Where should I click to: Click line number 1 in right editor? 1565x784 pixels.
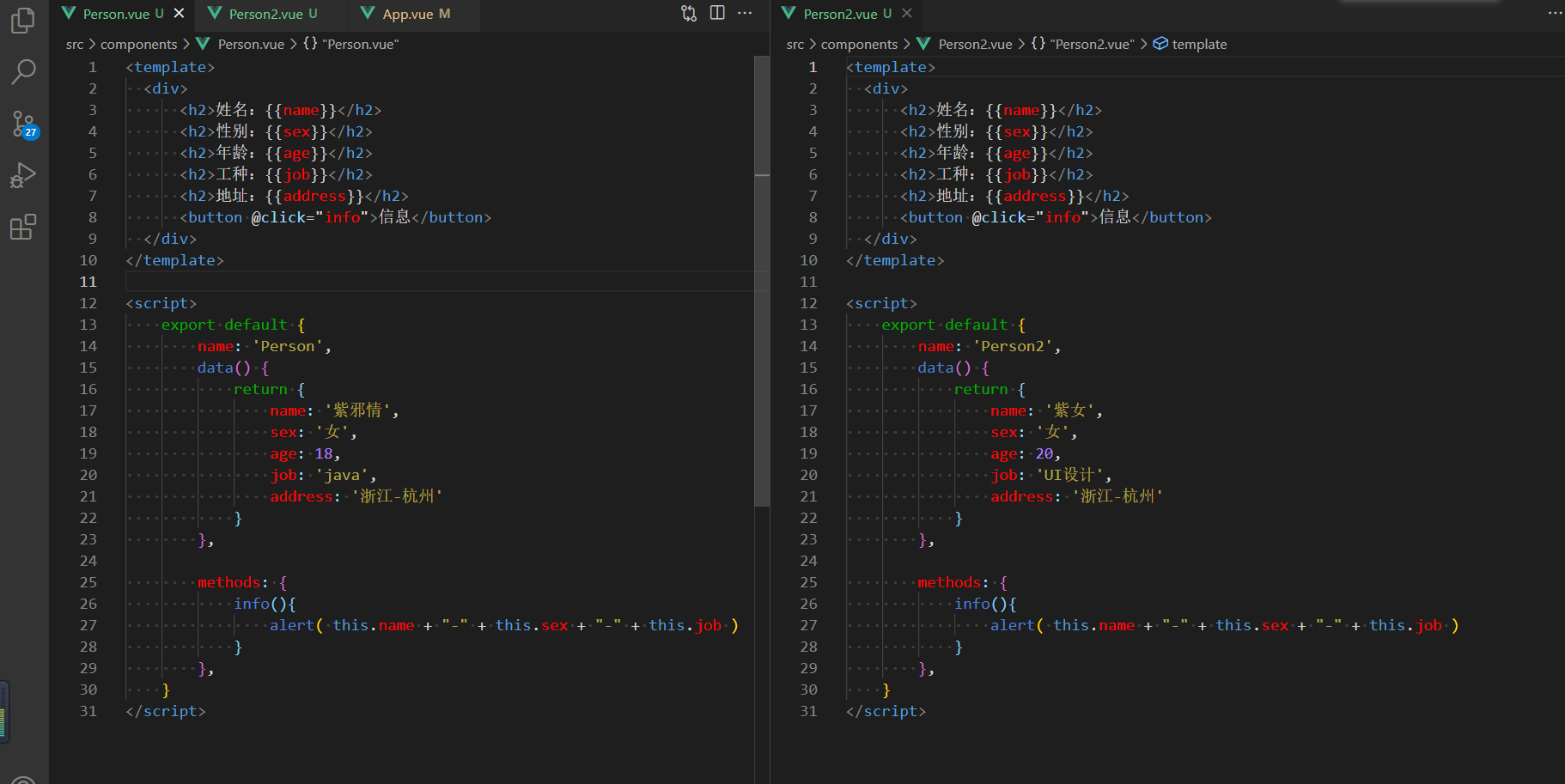[x=813, y=67]
